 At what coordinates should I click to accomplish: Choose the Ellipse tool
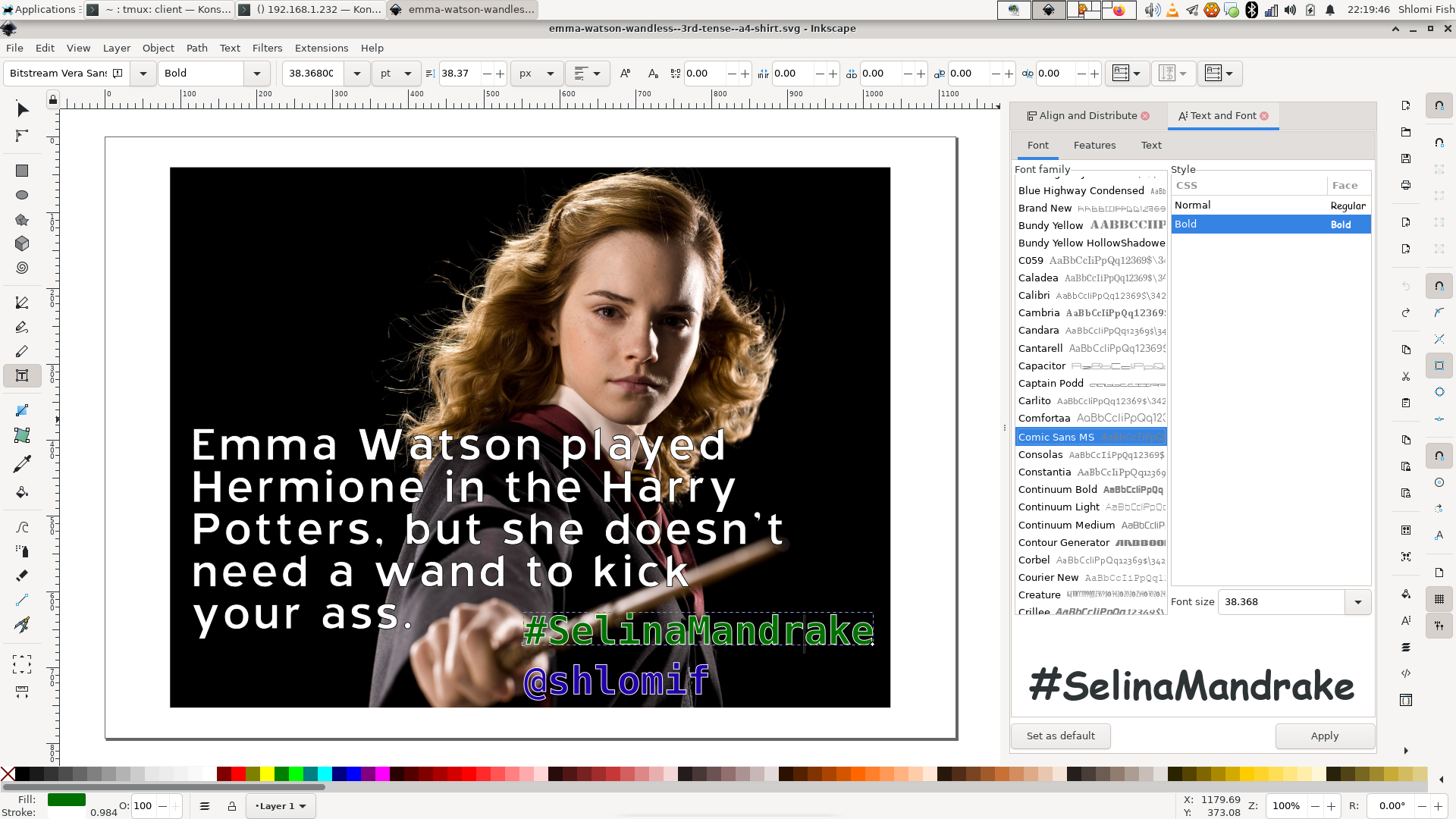(x=22, y=195)
